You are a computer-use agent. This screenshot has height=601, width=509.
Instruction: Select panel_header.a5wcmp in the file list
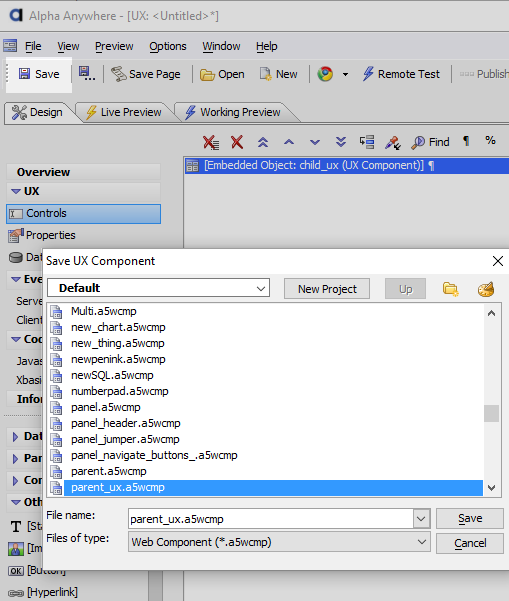click(126, 423)
